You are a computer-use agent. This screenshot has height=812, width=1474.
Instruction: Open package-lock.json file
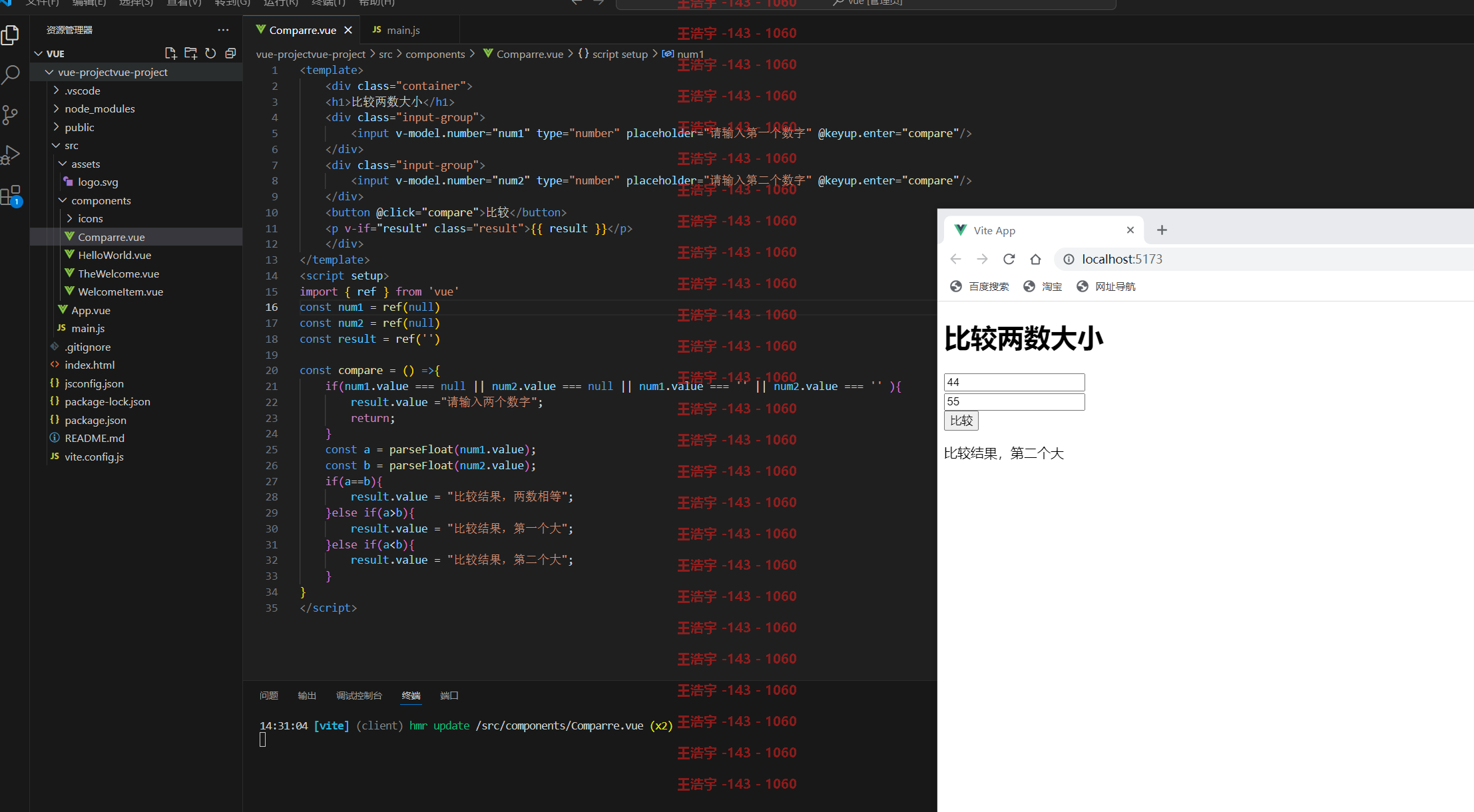coord(107,401)
